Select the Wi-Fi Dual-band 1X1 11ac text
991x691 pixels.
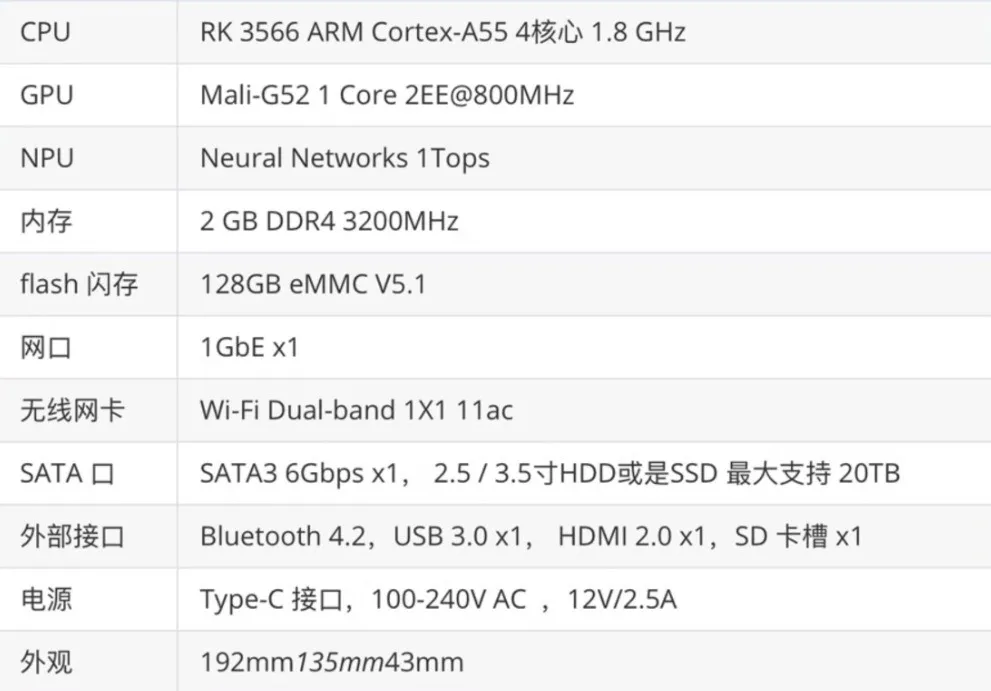pos(357,410)
